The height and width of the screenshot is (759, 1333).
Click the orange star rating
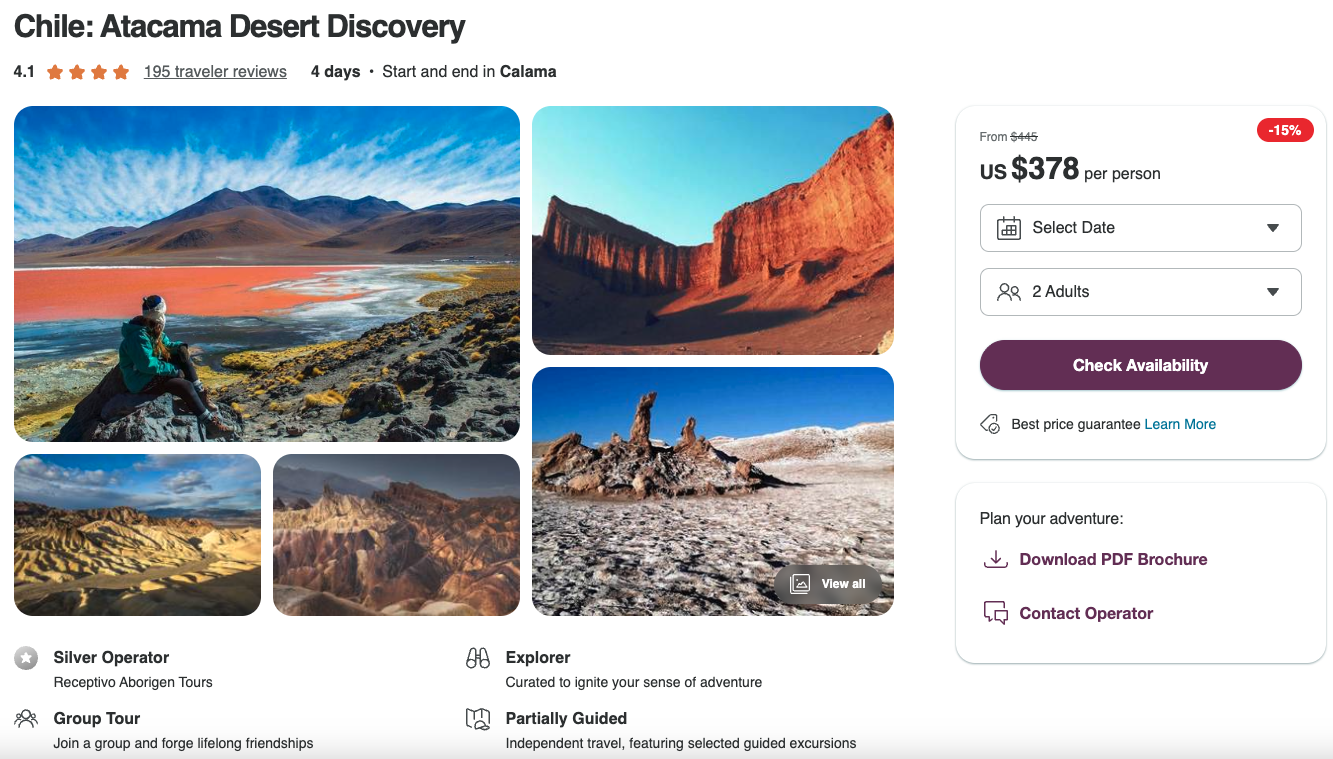tap(88, 72)
